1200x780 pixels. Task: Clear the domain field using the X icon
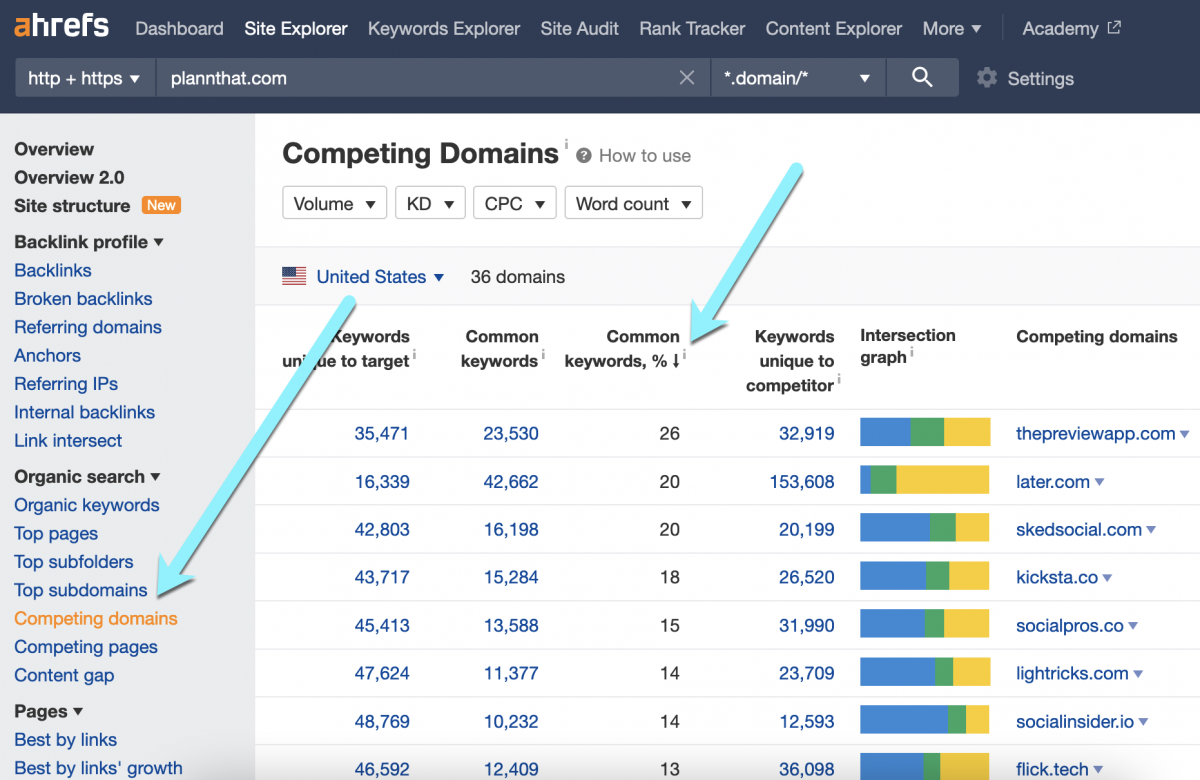pos(687,77)
